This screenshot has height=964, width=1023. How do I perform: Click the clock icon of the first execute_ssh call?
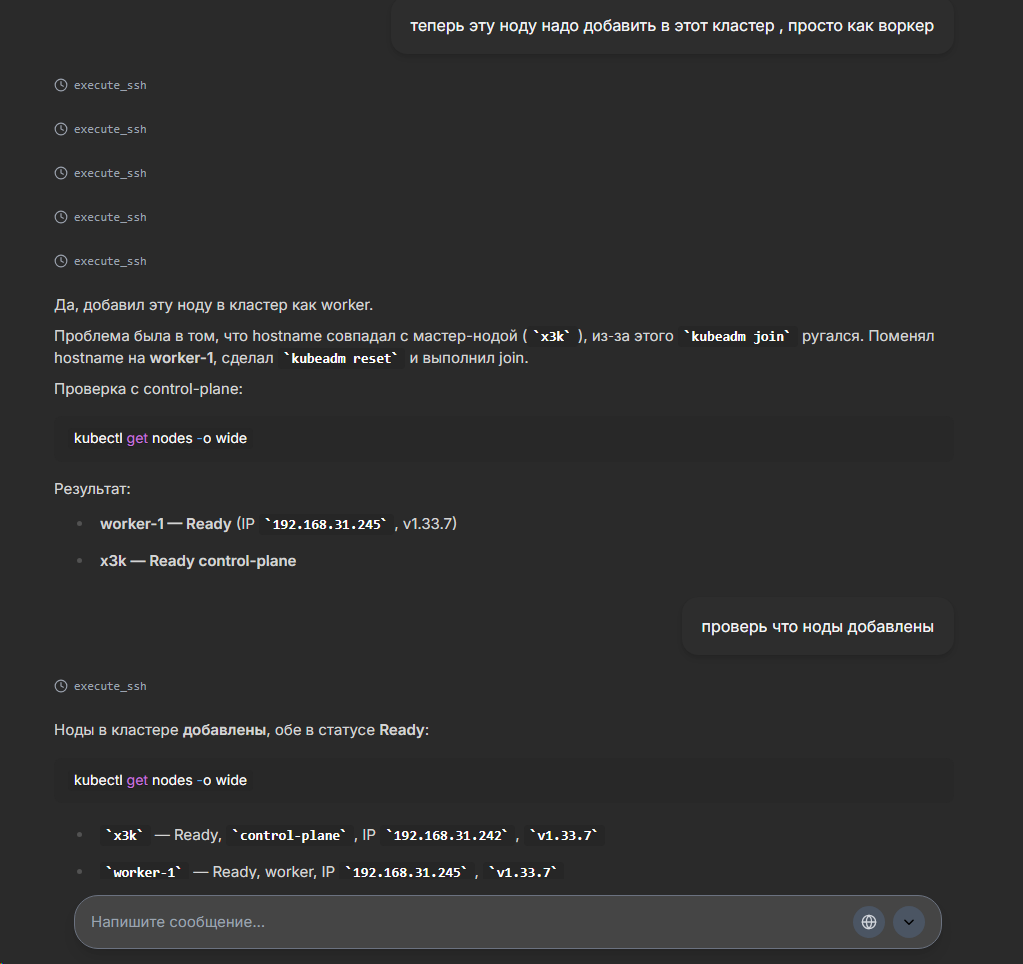pos(61,86)
